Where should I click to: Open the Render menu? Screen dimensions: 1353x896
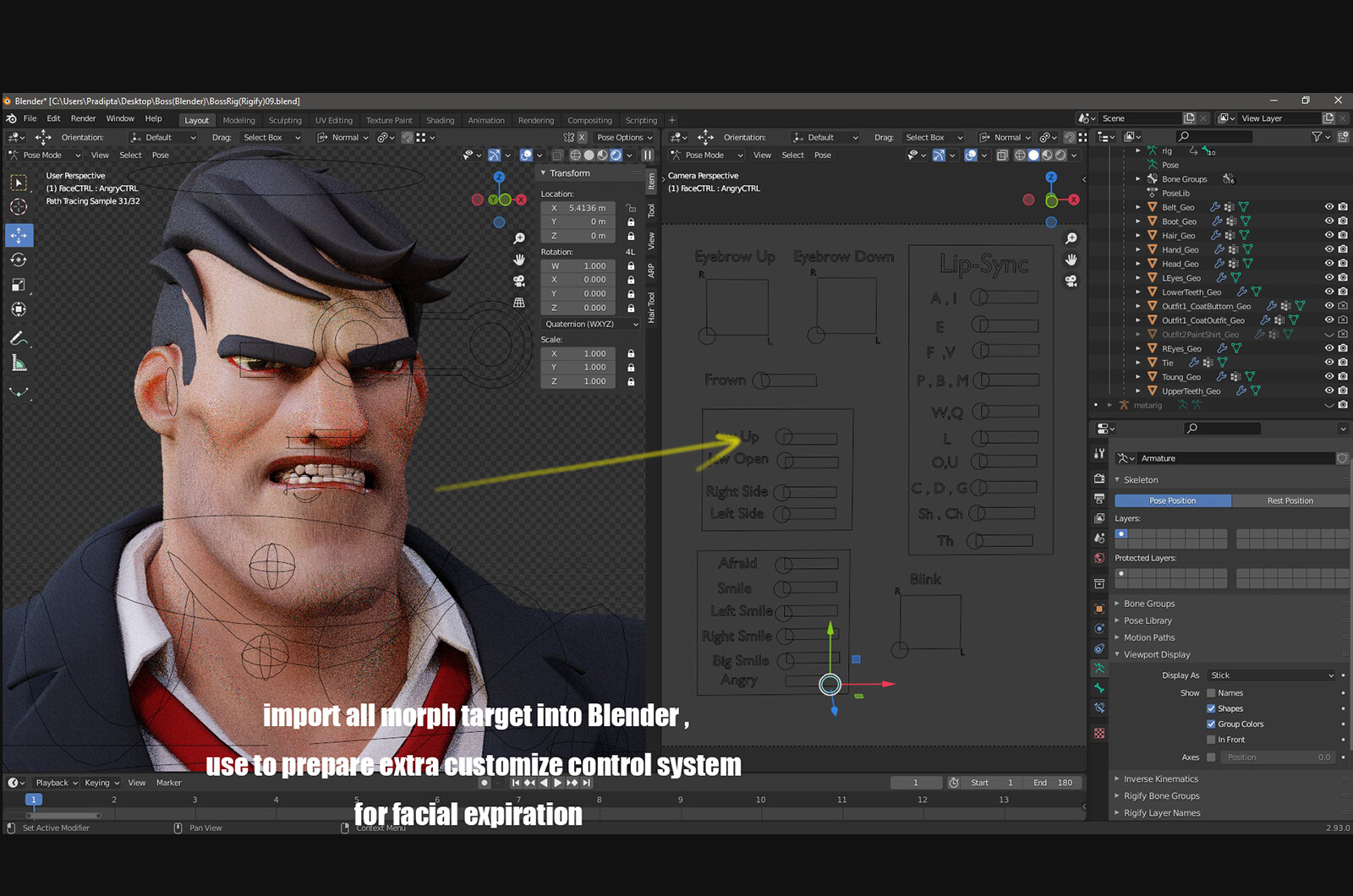coord(83,118)
